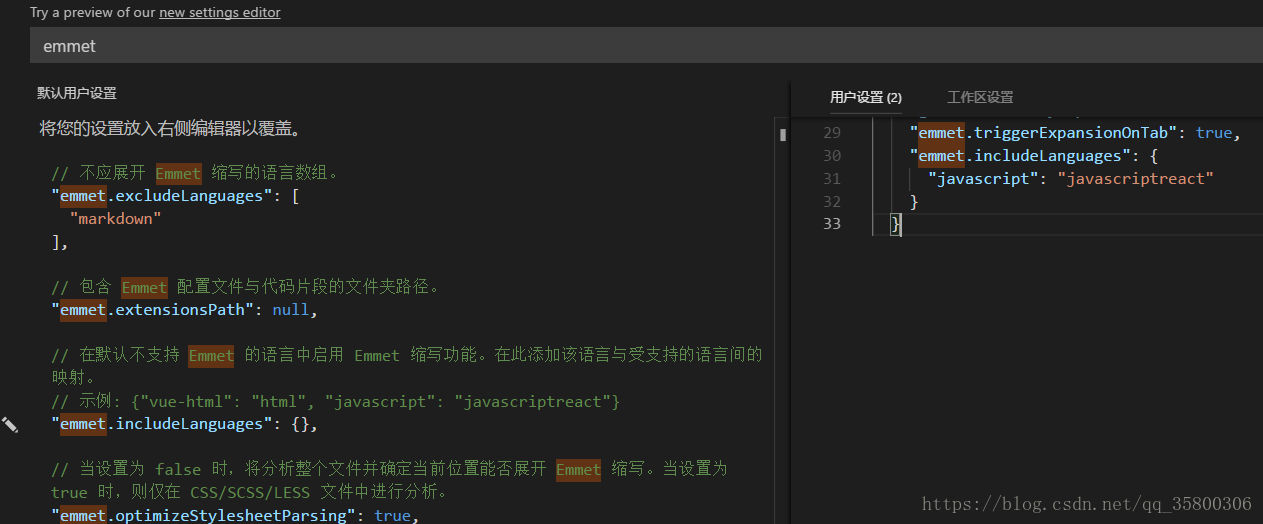Viewport: 1263px width, 524px height.
Task: Click the "javascriptreact" value in user settings
Action: (1136, 178)
